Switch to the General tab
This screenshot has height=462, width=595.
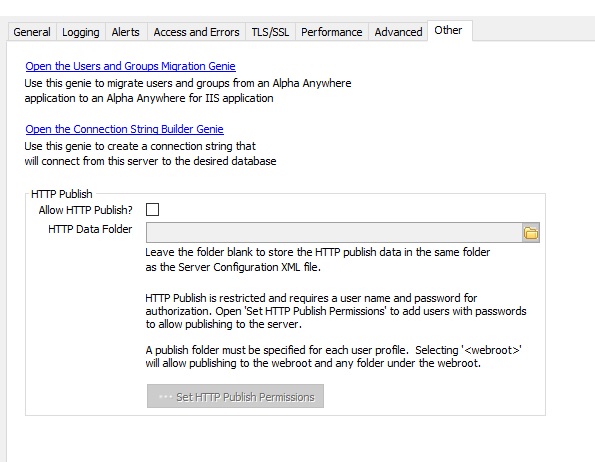(32, 32)
